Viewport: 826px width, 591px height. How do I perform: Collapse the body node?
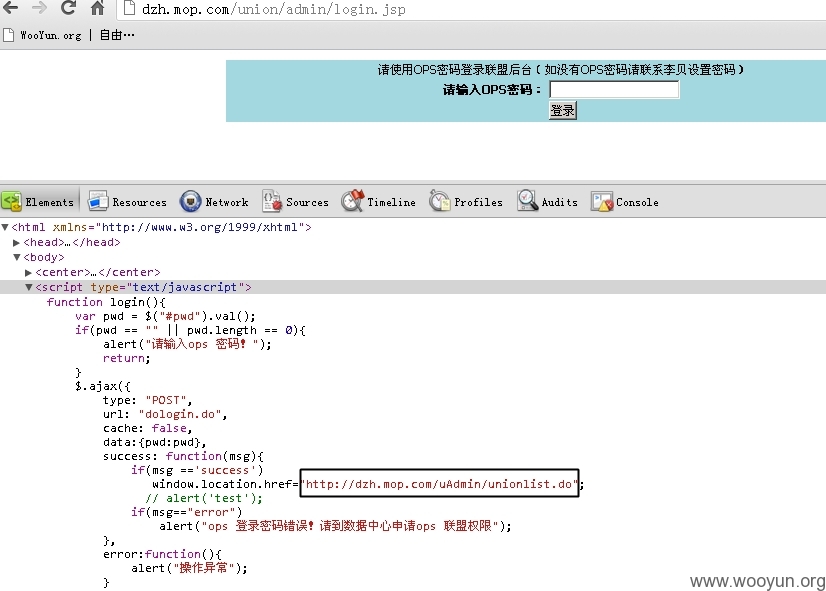17,258
